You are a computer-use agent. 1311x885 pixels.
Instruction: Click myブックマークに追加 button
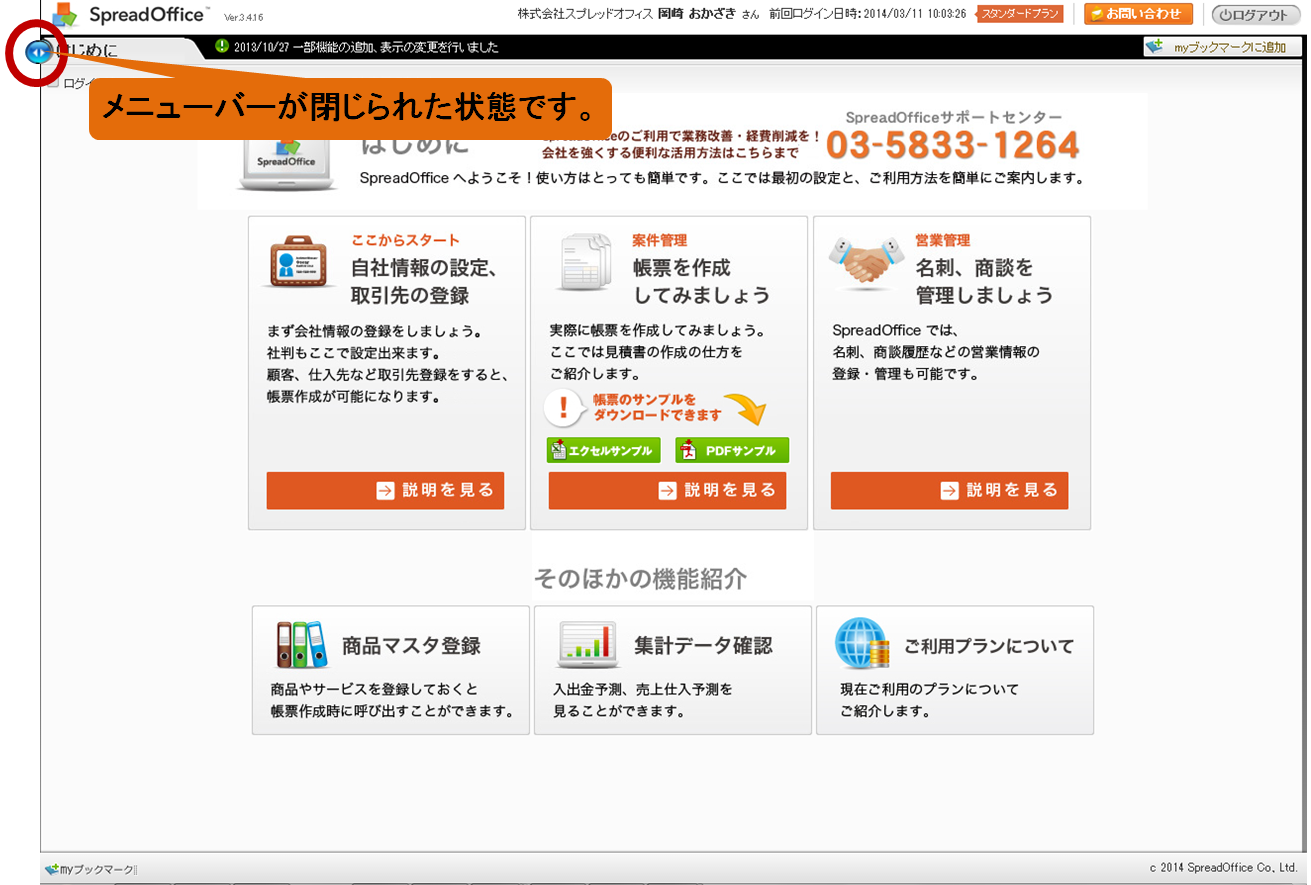[x=1221, y=47]
